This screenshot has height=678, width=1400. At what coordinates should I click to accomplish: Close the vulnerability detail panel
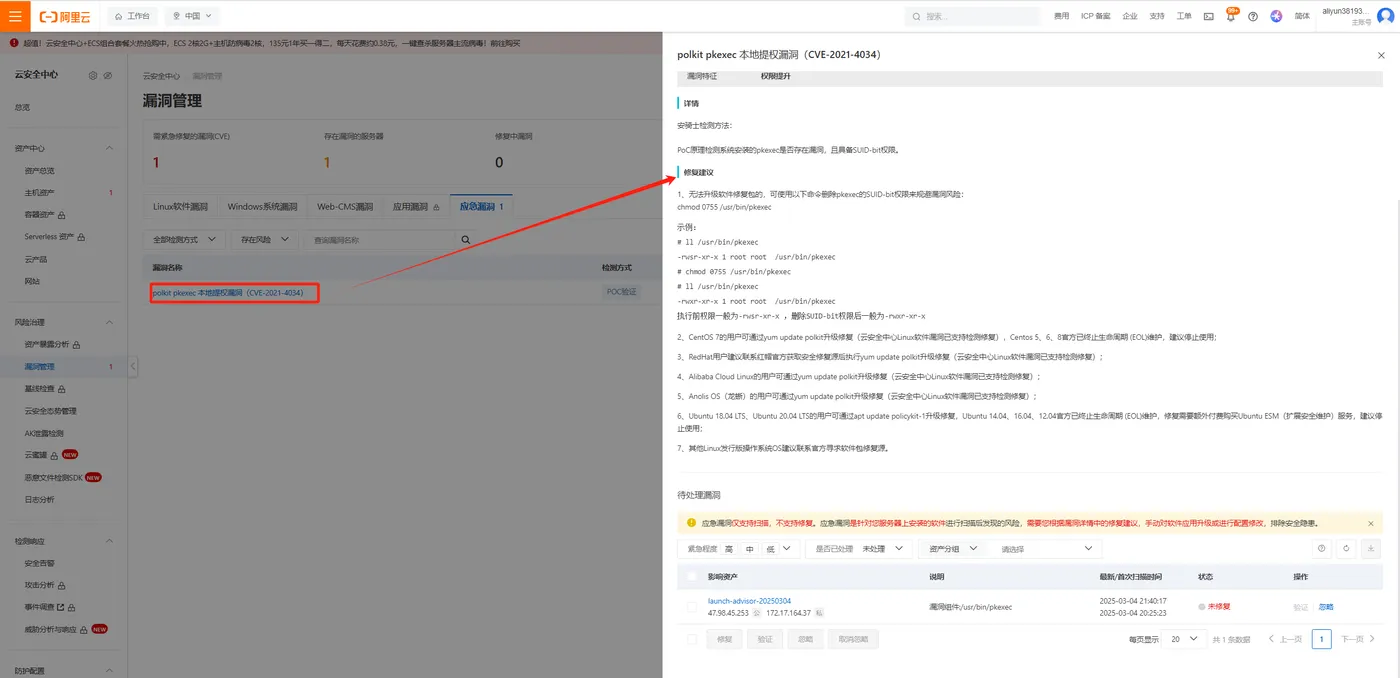[x=1381, y=55]
